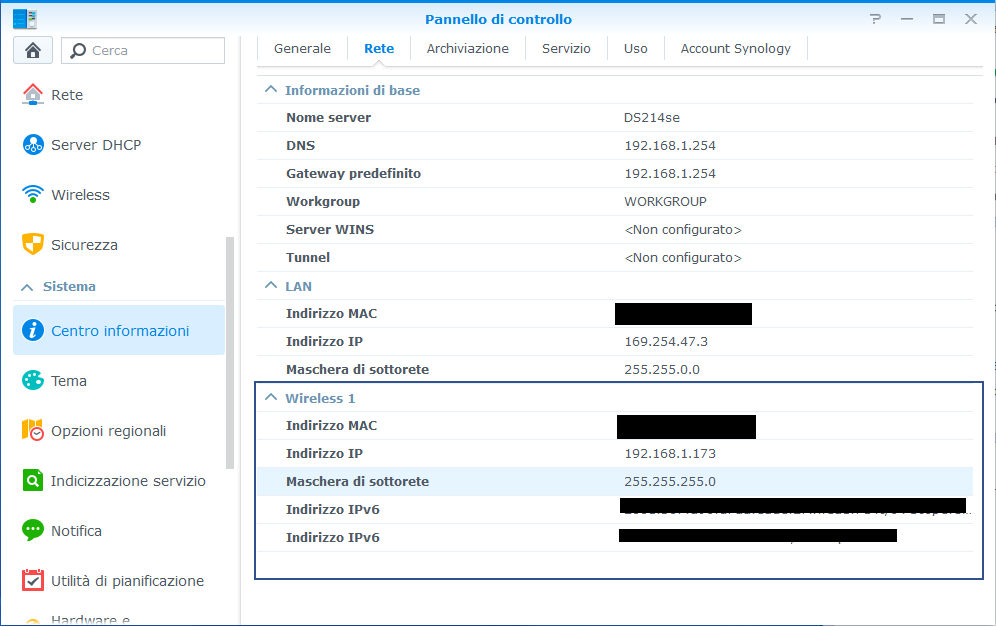Open the Wireless settings icon
Screen dimensions: 996x627
coord(32,194)
